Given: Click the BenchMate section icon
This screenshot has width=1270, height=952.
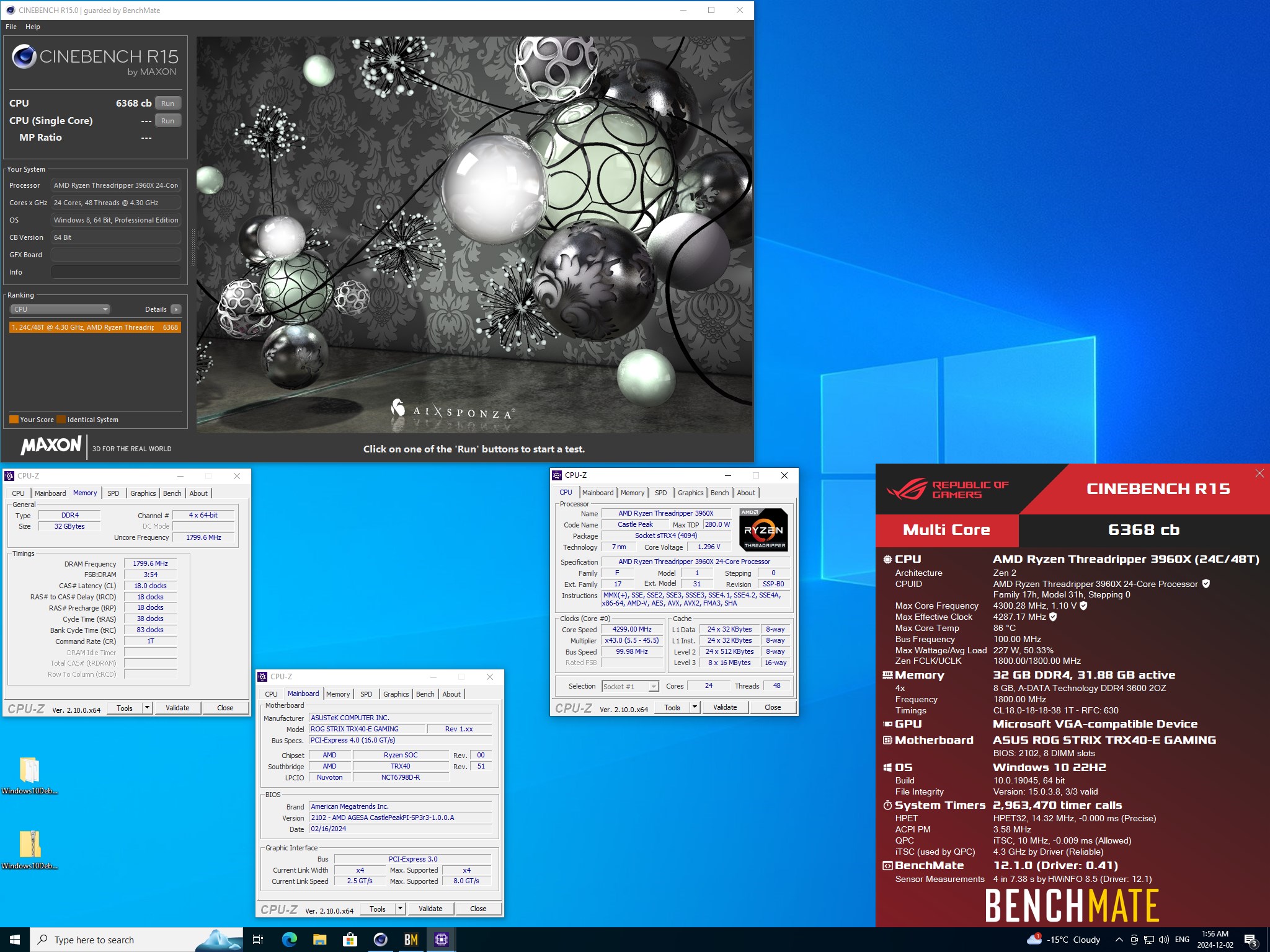Looking at the screenshot, I should click(887, 866).
